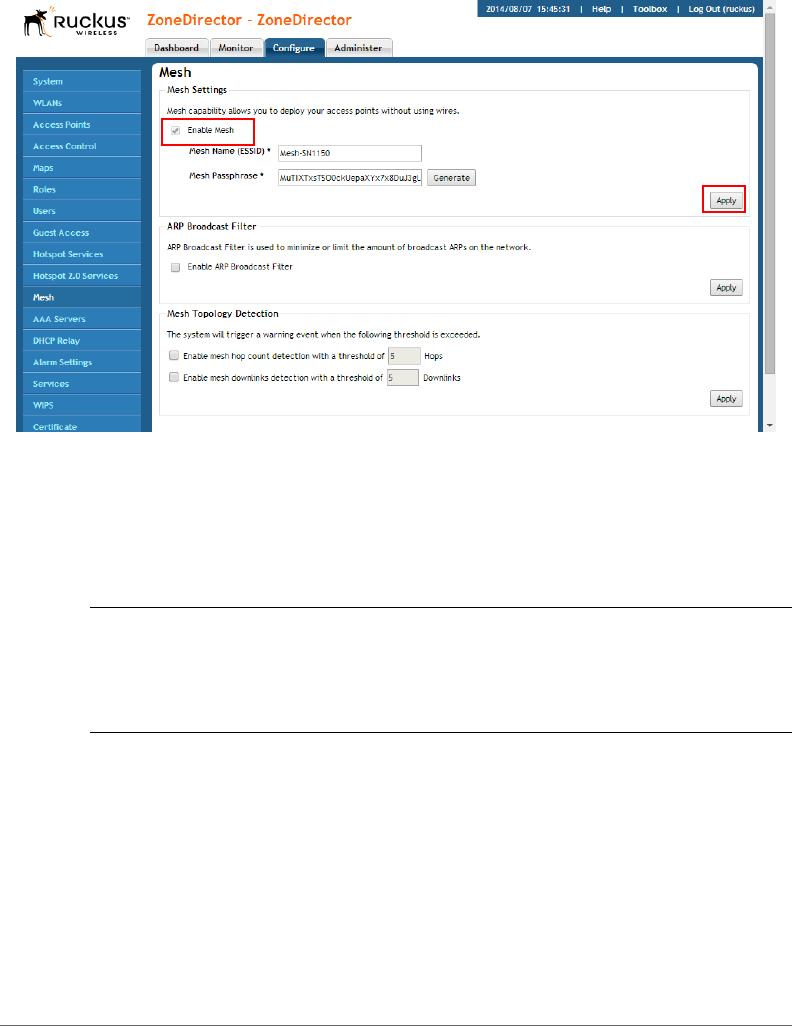Open WIPS configuration
This screenshot has width=792, height=1026.
pos(82,405)
